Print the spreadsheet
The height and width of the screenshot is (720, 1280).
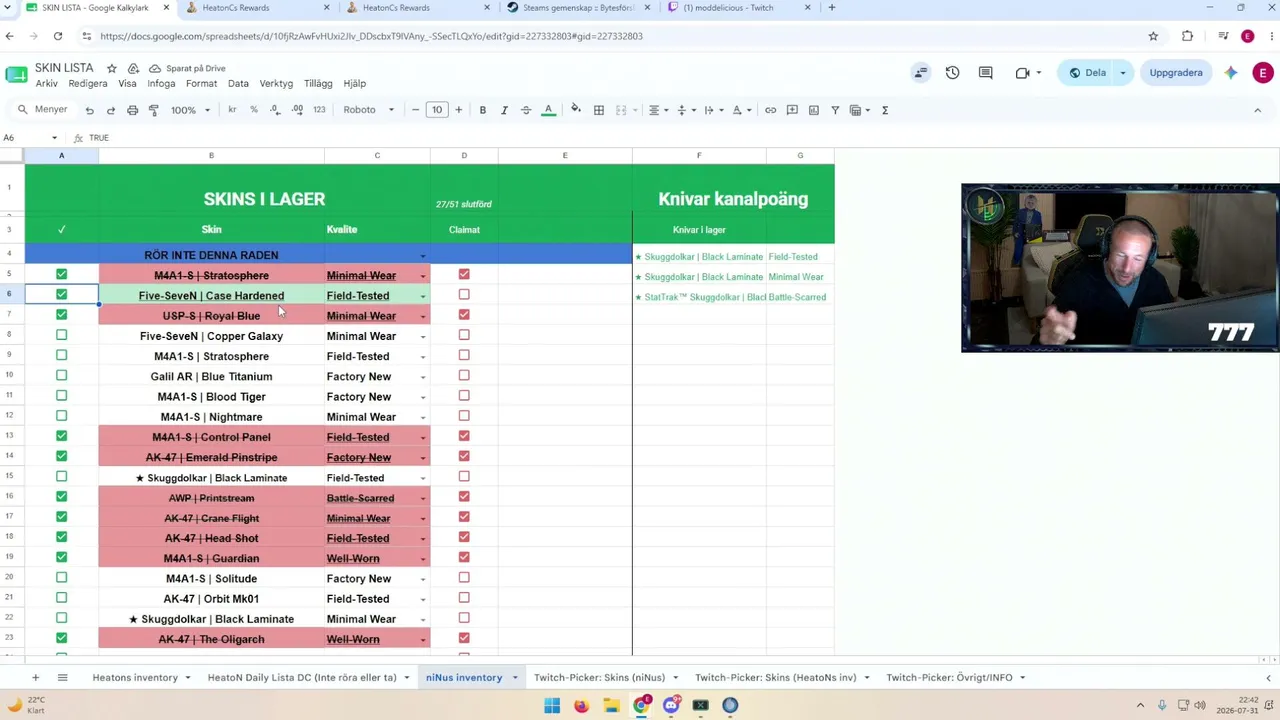pos(132,110)
